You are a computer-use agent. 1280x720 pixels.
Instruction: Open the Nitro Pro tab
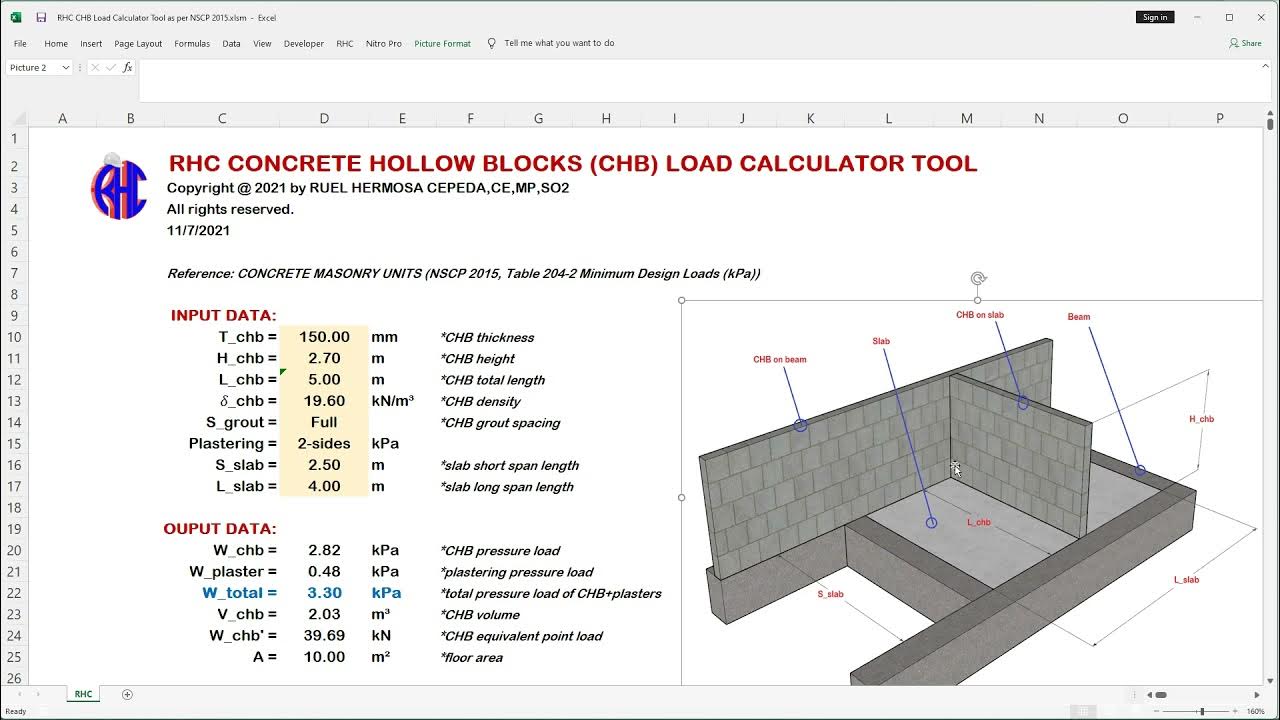point(384,43)
